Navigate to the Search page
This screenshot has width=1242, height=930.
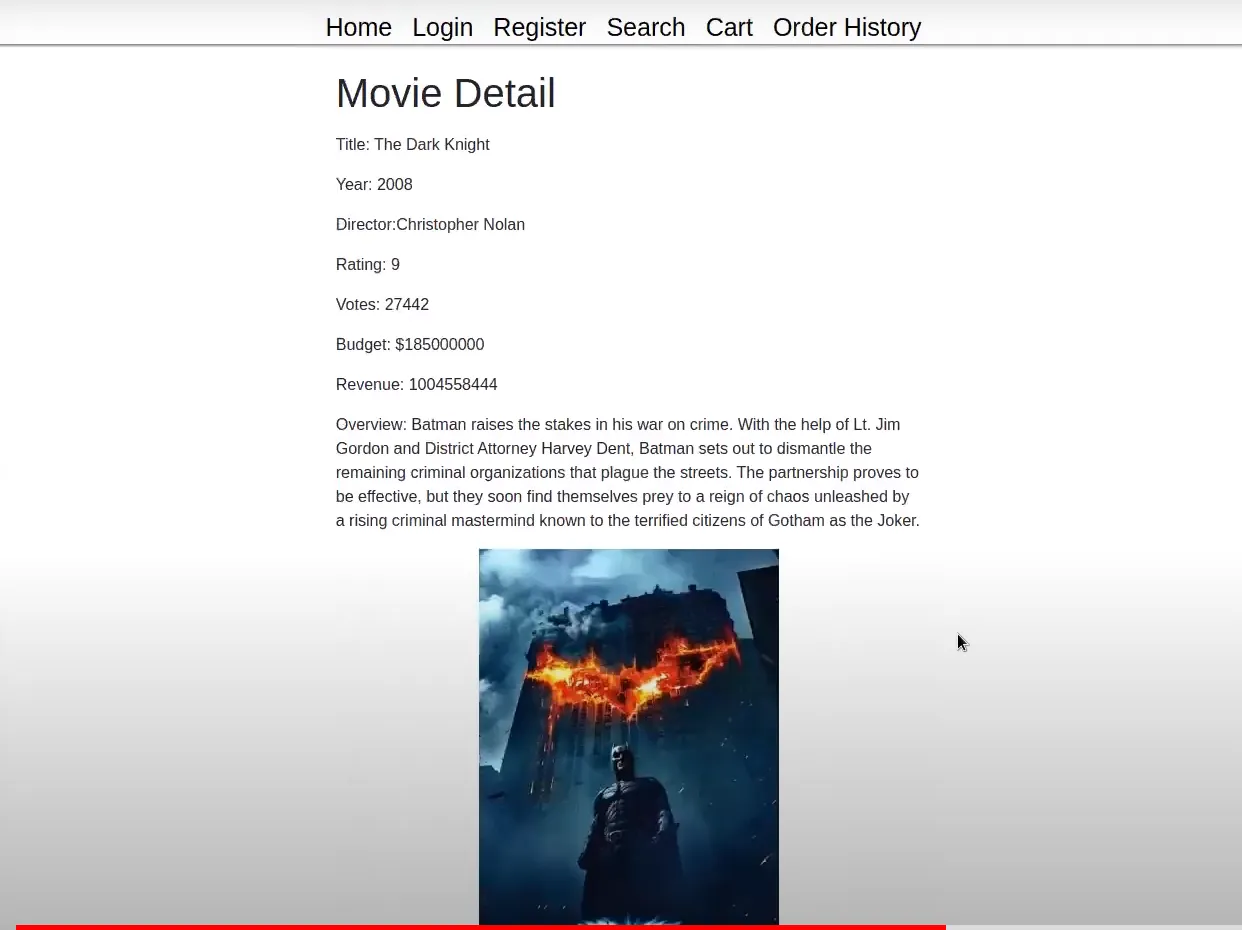click(645, 27)
